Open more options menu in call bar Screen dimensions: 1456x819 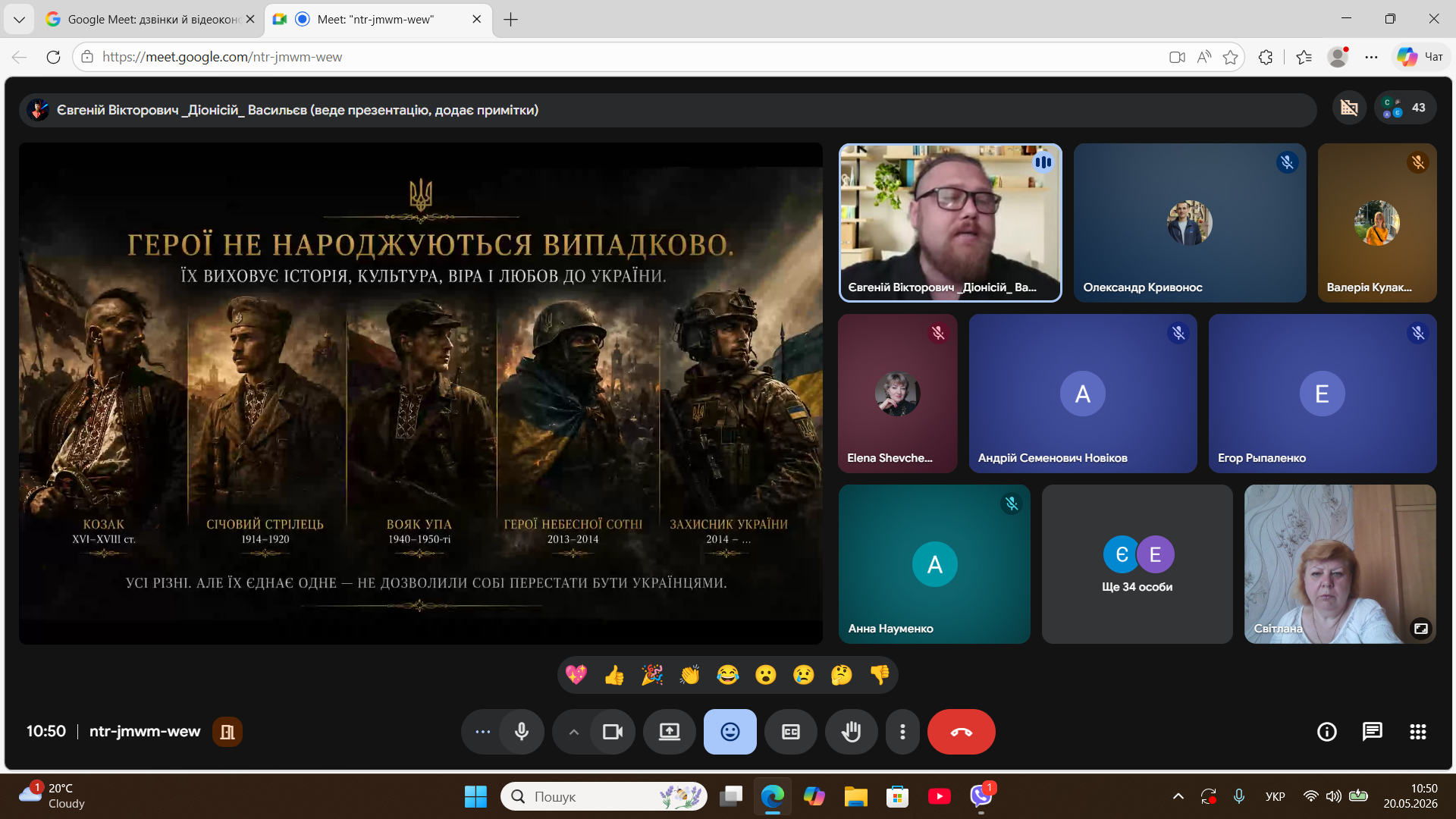(x=902, y=732)
